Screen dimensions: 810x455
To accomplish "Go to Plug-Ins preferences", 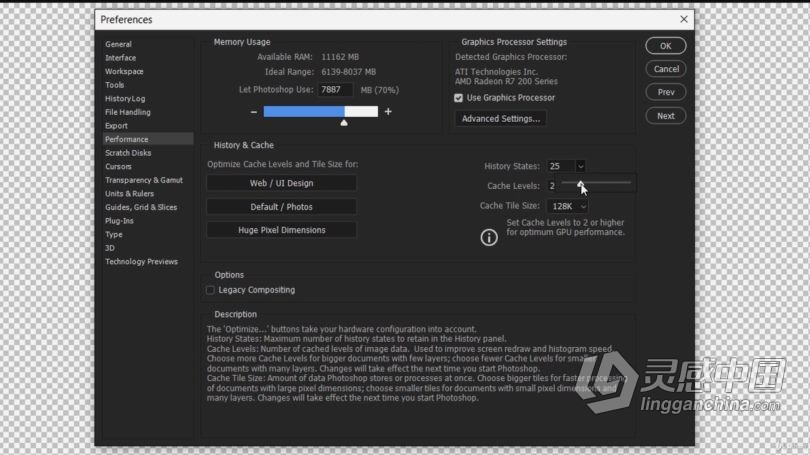I will coord(119,221).
